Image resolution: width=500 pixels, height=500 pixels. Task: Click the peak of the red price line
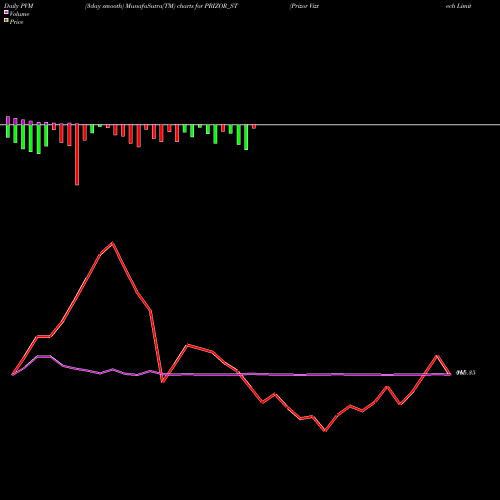(113, 243)
